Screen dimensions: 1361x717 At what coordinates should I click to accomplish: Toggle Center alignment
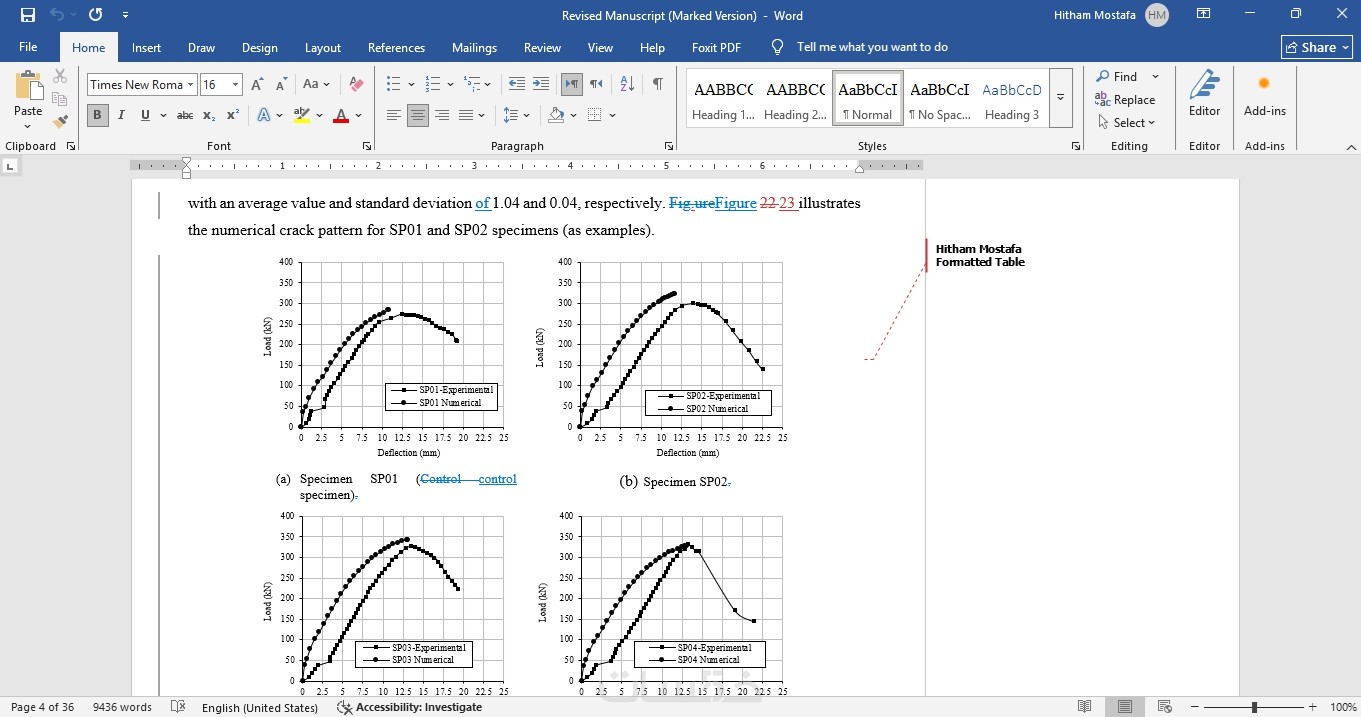[x=418, y=116]
